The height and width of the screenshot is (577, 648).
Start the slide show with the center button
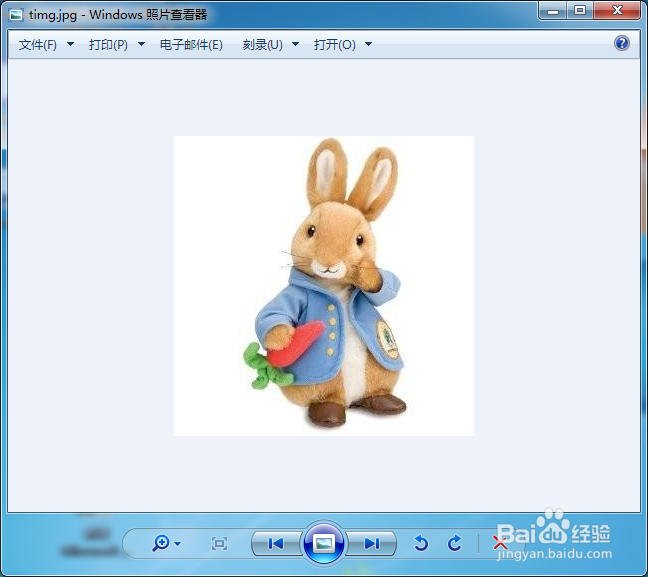pyautogui.click(x=324, y=544)
